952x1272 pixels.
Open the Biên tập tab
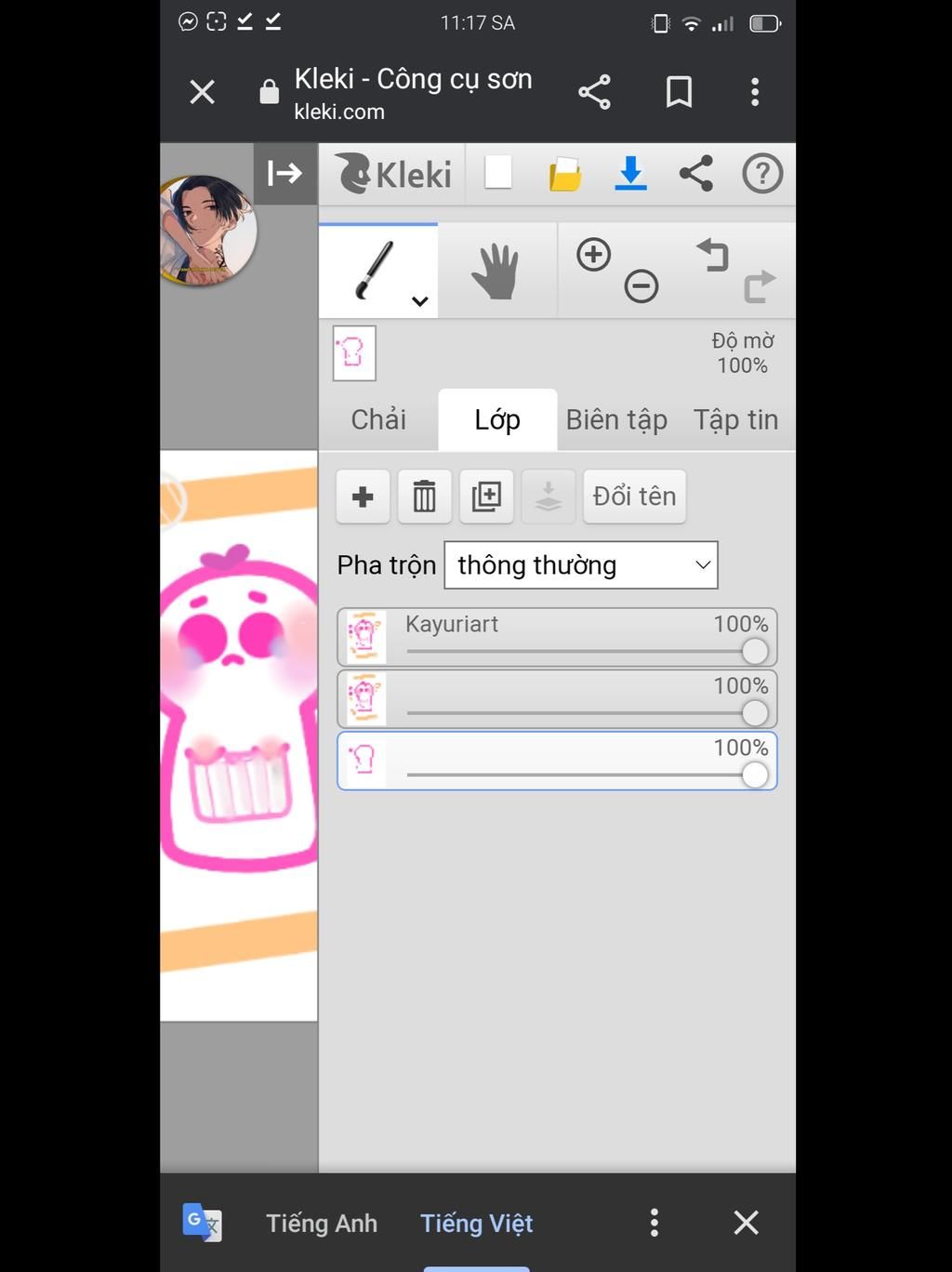point(616,419)
